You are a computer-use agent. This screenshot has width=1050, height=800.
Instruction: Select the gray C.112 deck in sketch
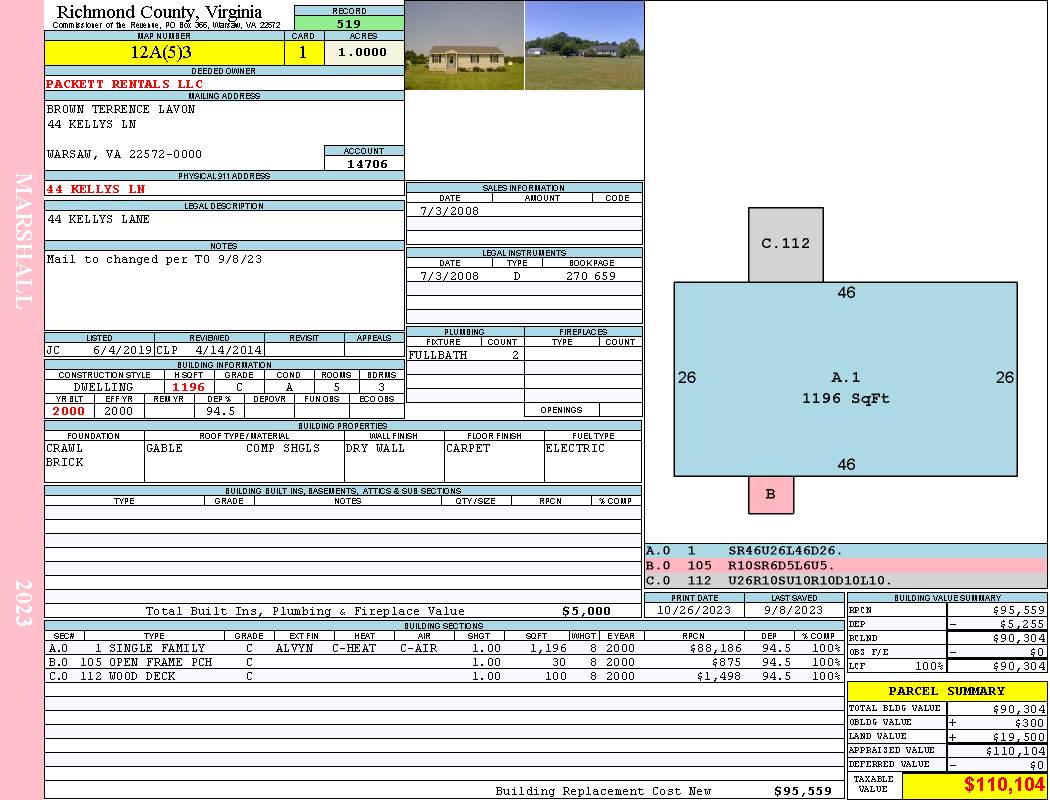tap(785, 244)
